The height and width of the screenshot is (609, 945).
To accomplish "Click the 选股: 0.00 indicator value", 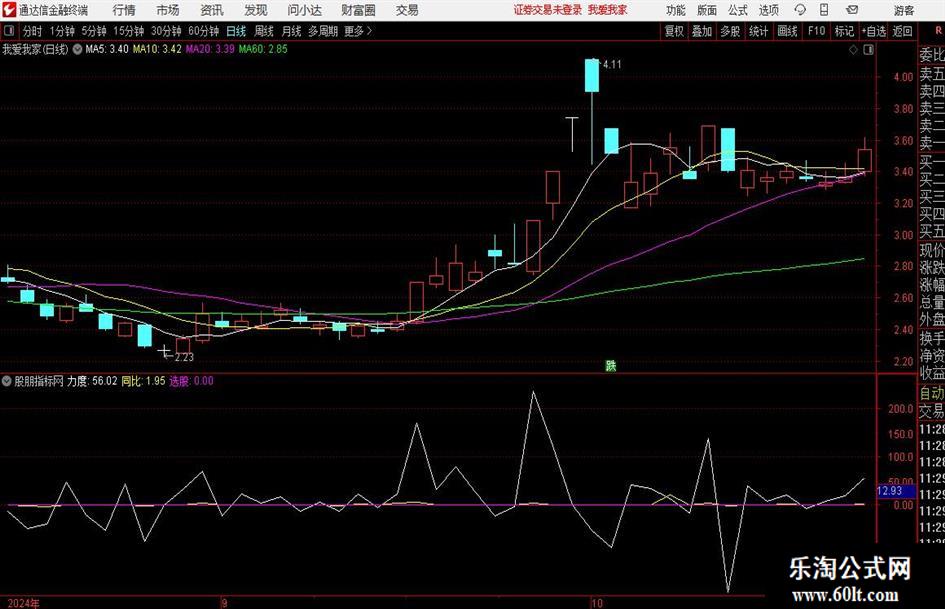I will pyautogui.click(x=191, y=381).
